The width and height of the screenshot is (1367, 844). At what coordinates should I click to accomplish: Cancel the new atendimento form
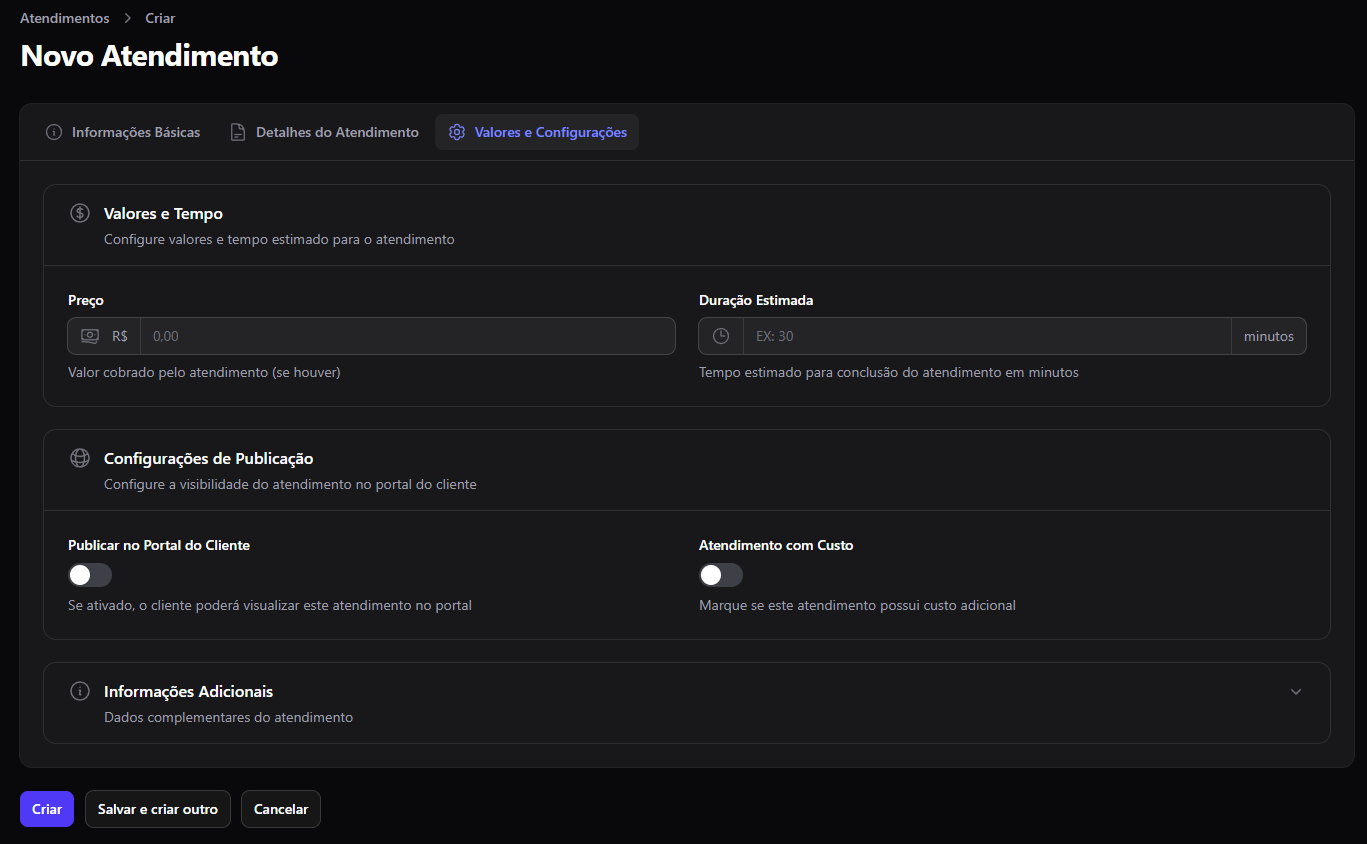click(281, 809)
